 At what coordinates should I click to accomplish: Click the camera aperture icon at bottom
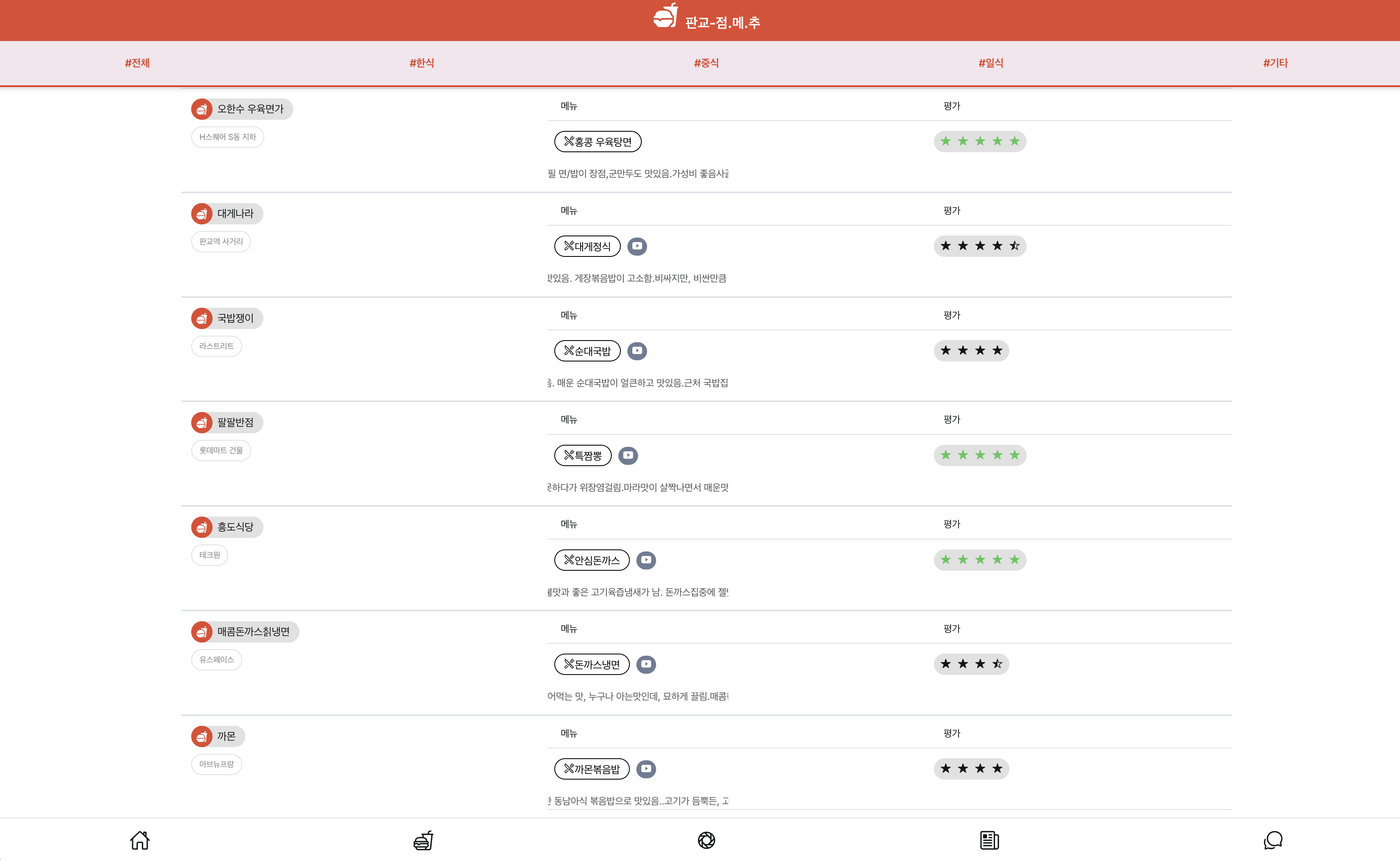(x=706, y=840)
